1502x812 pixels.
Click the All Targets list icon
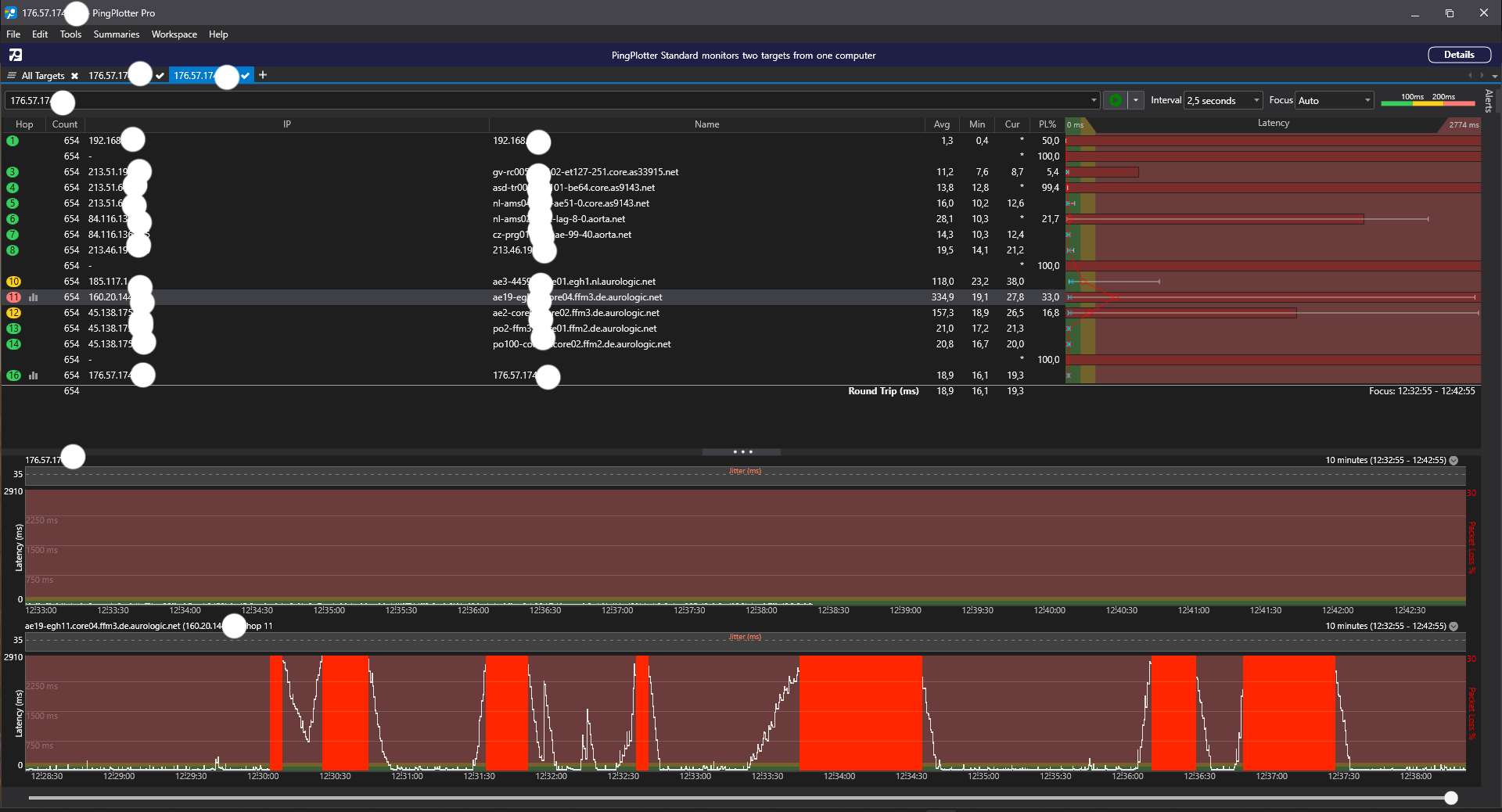[x=12, y=76]
